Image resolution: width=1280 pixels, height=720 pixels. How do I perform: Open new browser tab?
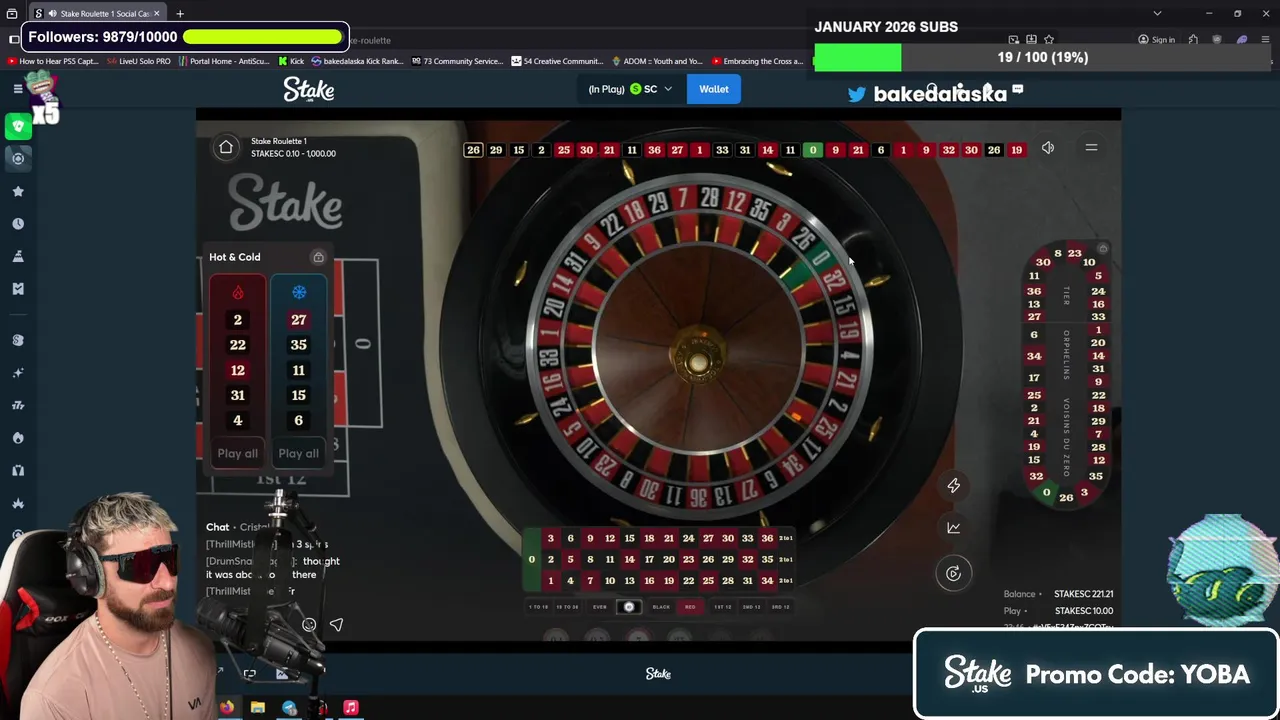coord(180,14)
